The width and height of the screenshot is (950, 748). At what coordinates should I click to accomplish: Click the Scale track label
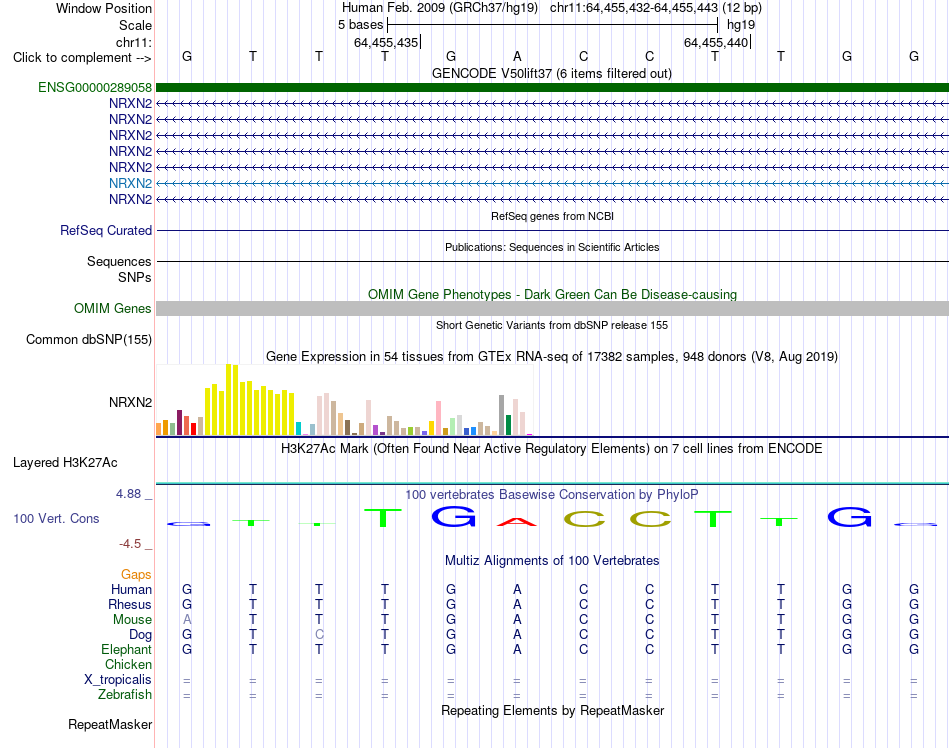(136, 25)
